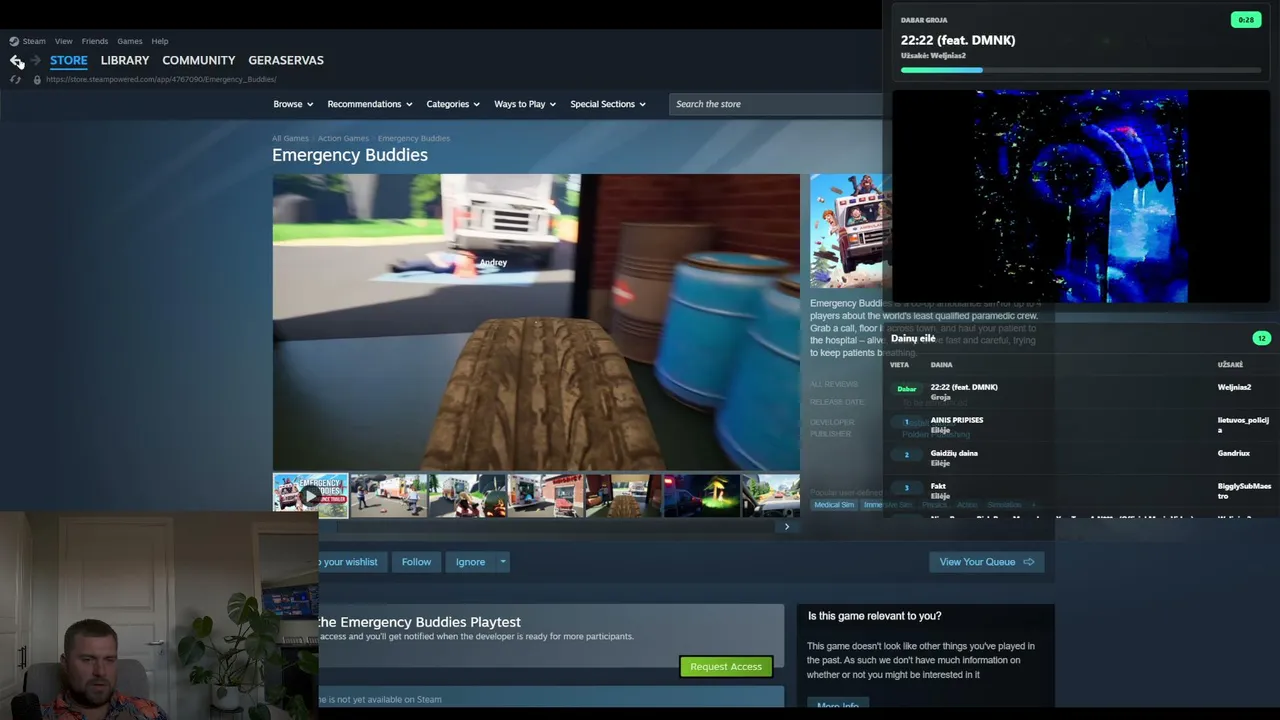Click the Emergency Buddies capsule cover image
The height and width of the screenshot is (720, 1280).
(x=849, y=231)
